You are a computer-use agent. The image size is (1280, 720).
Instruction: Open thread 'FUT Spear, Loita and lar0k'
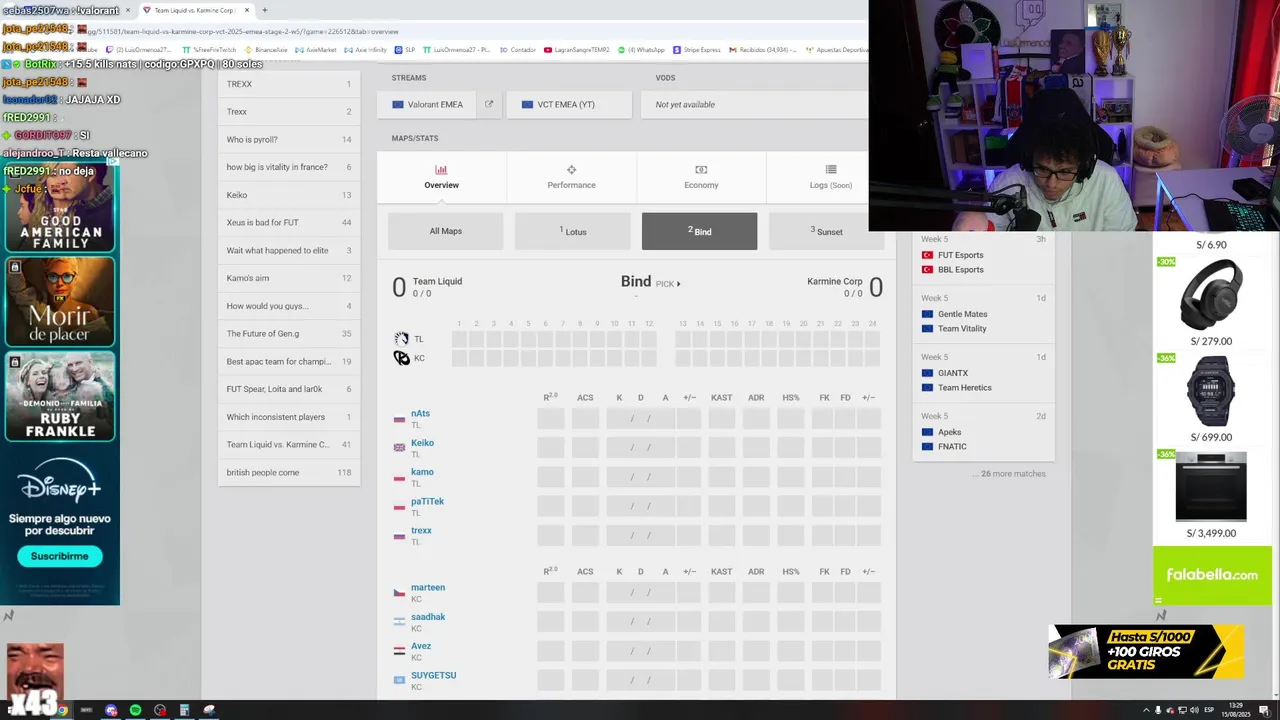(289, 389)
